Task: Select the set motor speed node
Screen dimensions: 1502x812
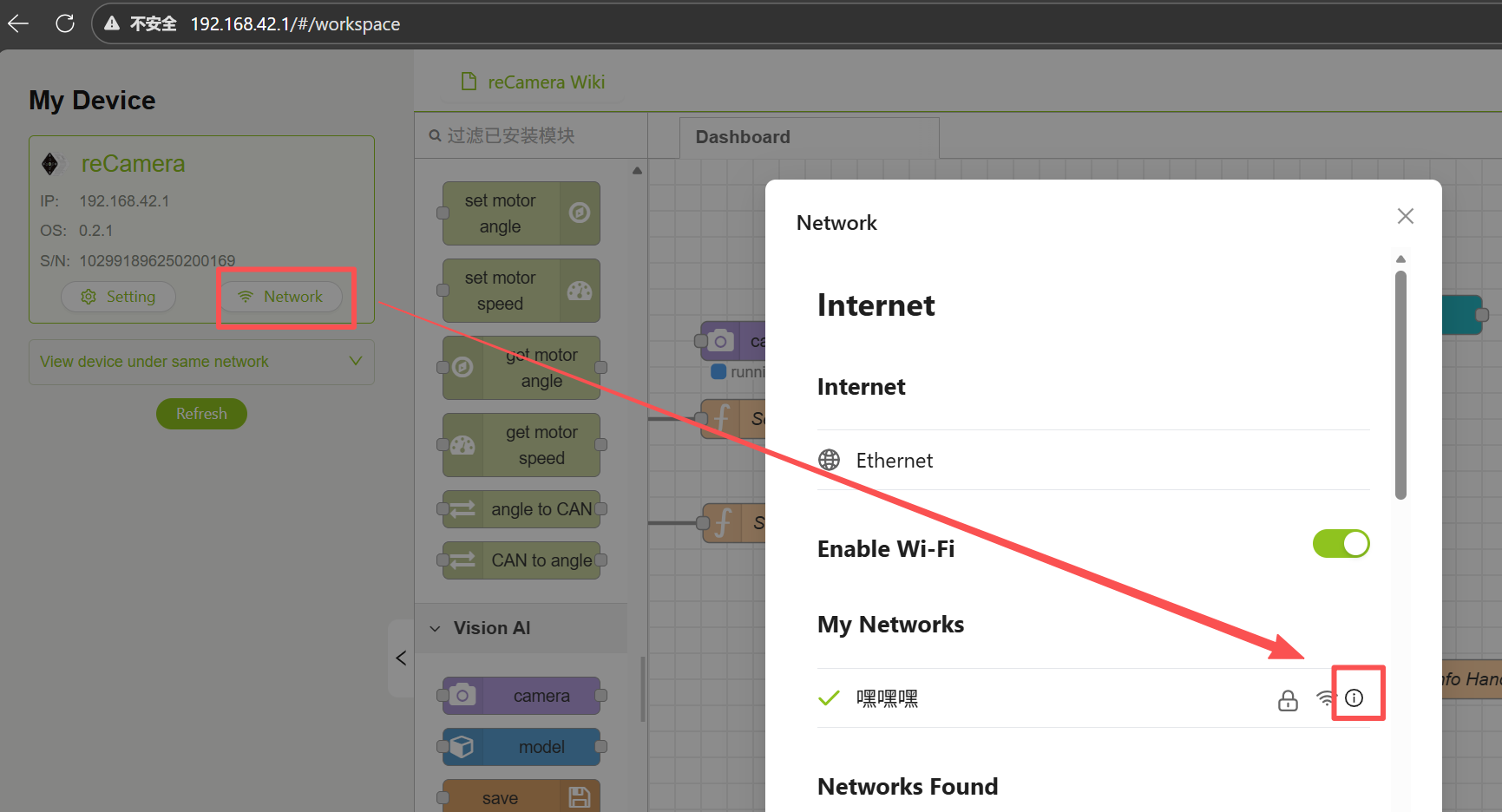Action: coord(521,291)
